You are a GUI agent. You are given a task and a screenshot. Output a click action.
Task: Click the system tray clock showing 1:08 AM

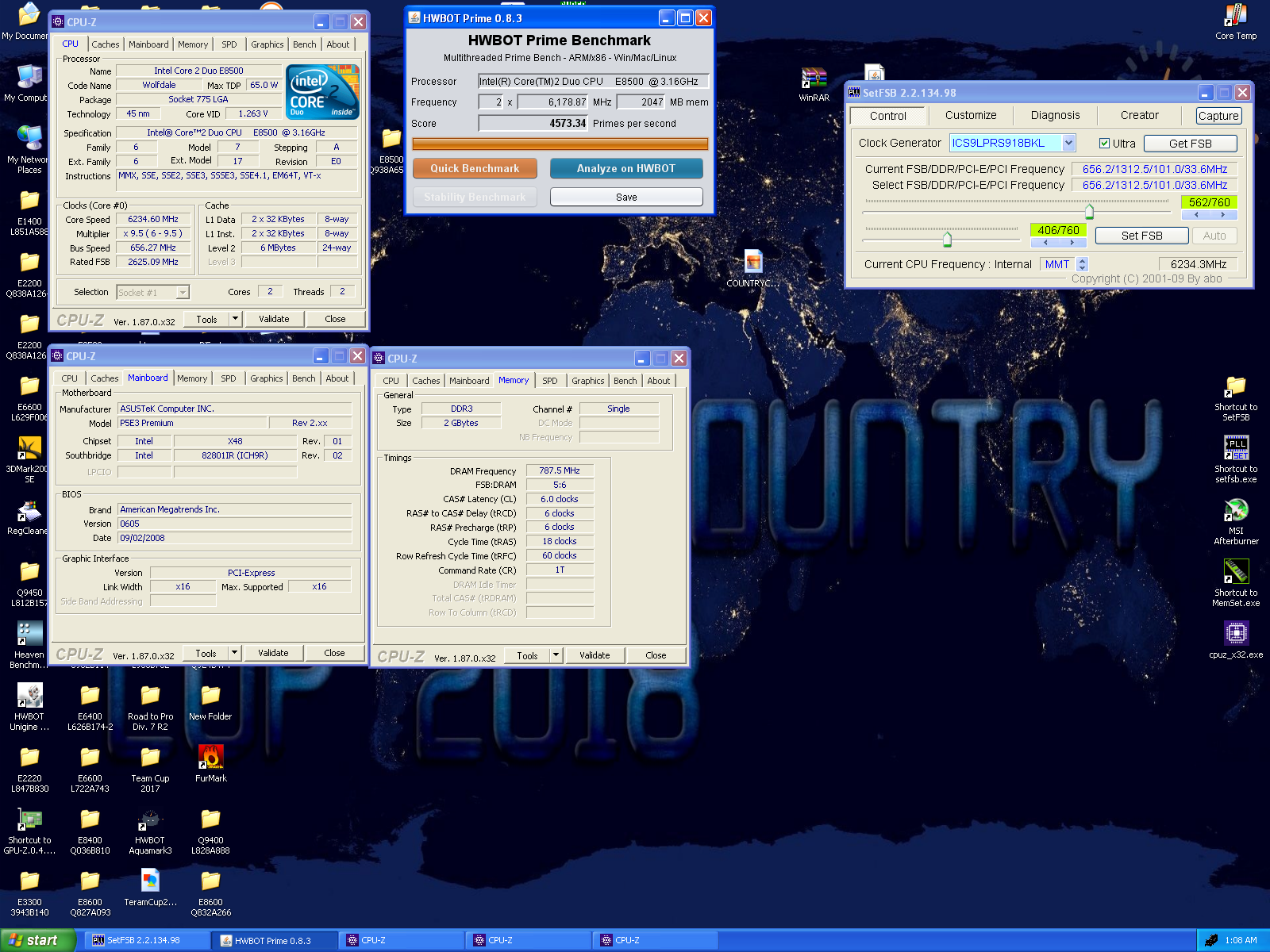pyautogui.click(x=1241, y=940)
